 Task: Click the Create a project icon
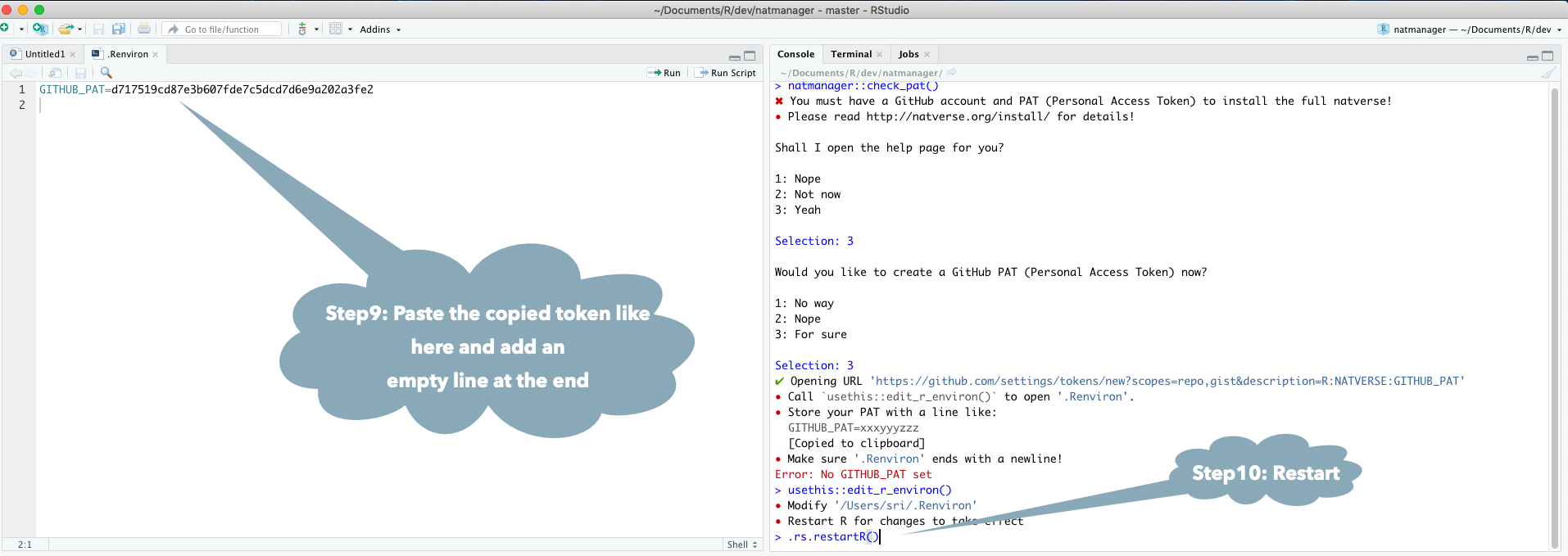[x=39, y=29]
